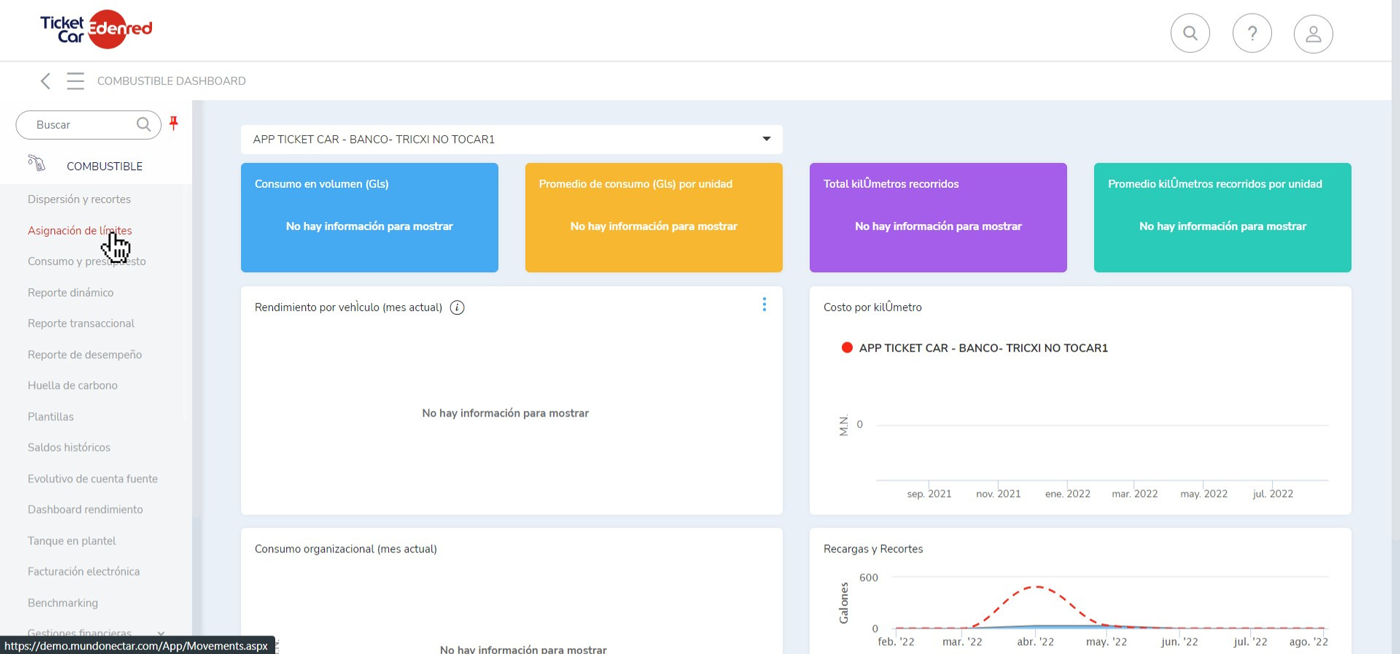
Task: Open the help question mark icon
Action: tap(1252, 33)
